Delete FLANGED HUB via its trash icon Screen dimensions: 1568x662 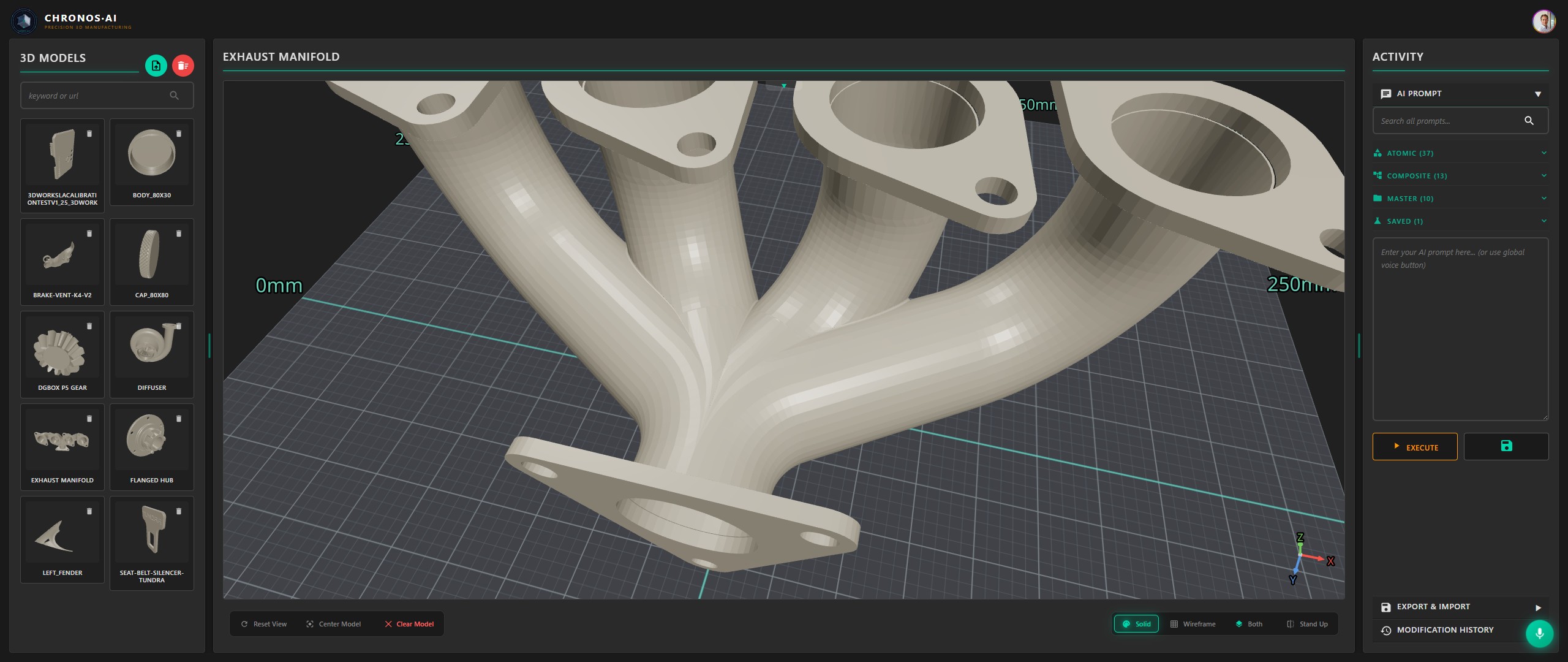pyautogui.click(x=179, y=419)
